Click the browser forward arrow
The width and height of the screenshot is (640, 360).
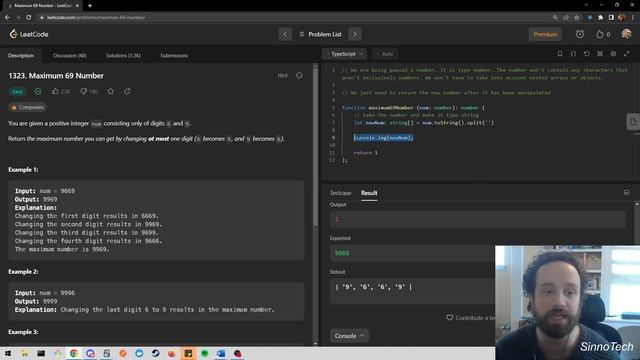tap(18, 18)
